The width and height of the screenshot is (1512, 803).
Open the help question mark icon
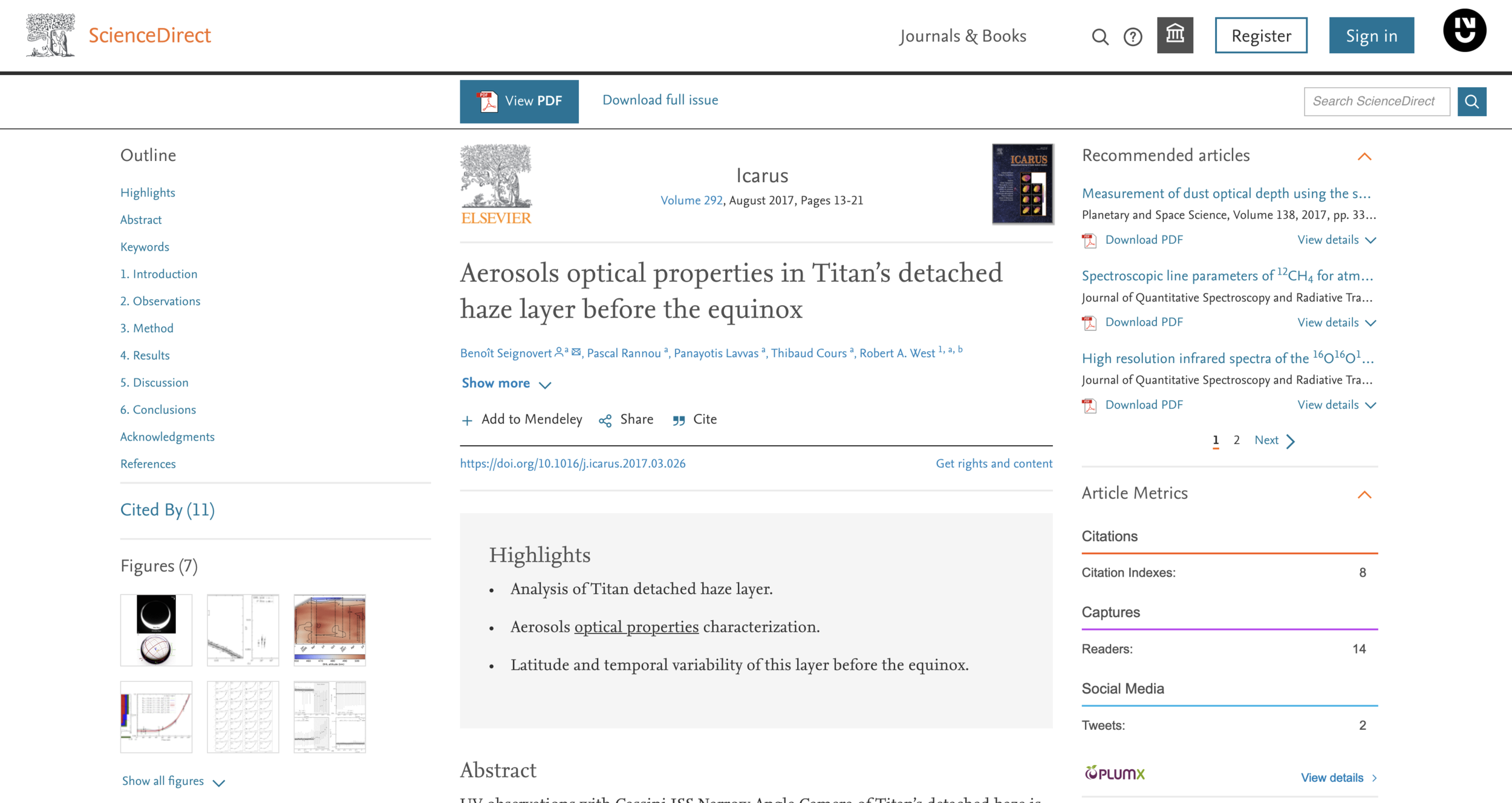1133,37
